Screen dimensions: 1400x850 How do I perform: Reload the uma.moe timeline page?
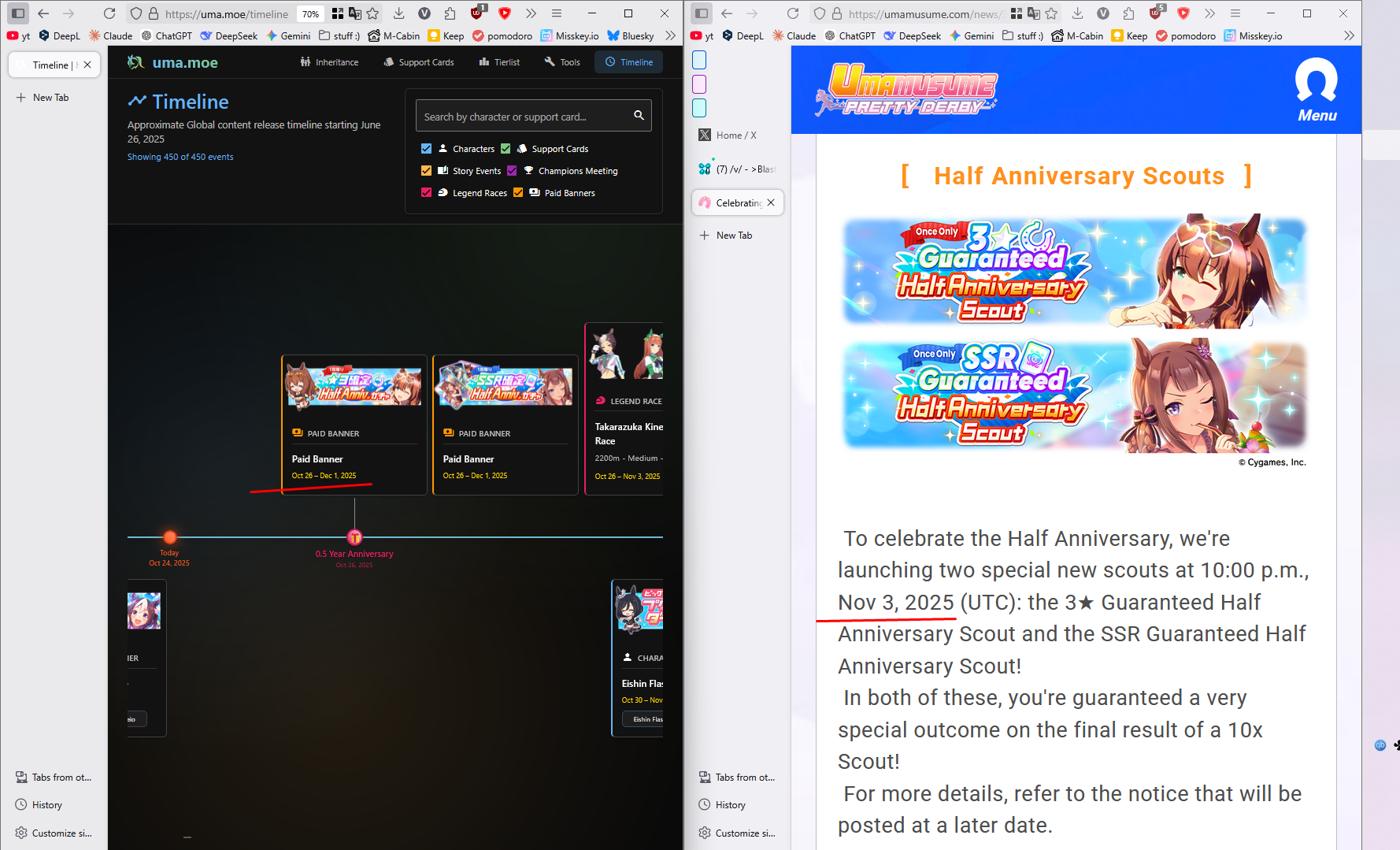[109, 13]
